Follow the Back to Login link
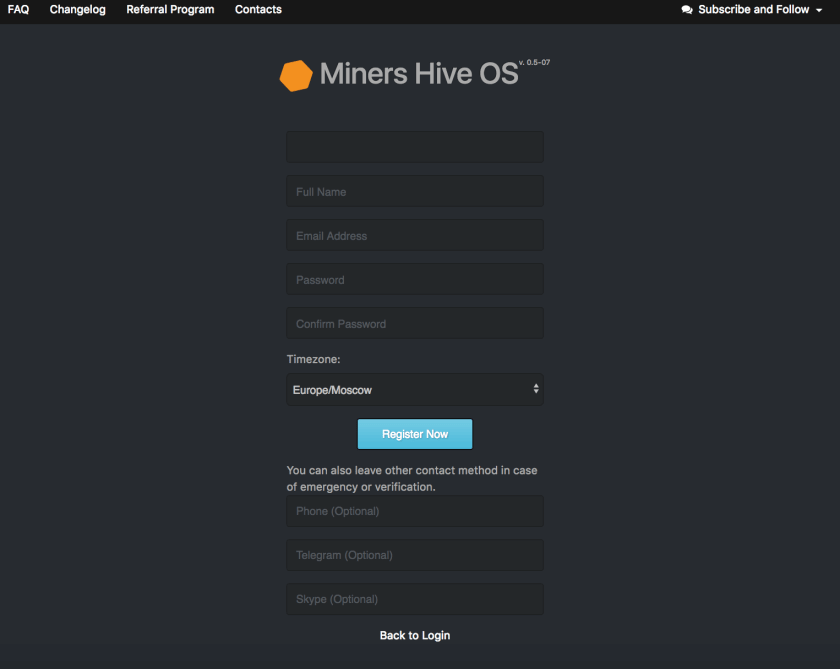Viewport: 840px width, 669px height. 414,635
